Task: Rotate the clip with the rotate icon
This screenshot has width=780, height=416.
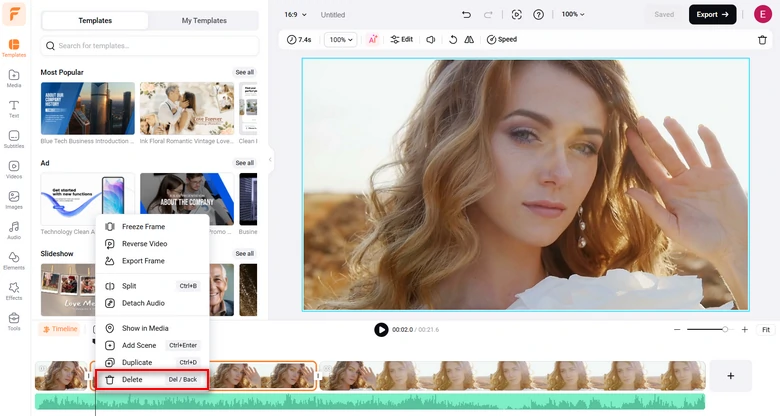Action: (453, 39)
